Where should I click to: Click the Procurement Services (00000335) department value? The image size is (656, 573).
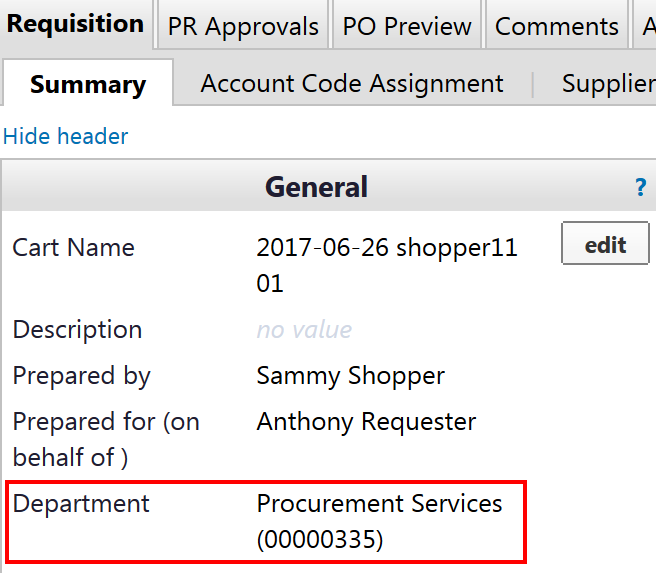click(379, 521)
